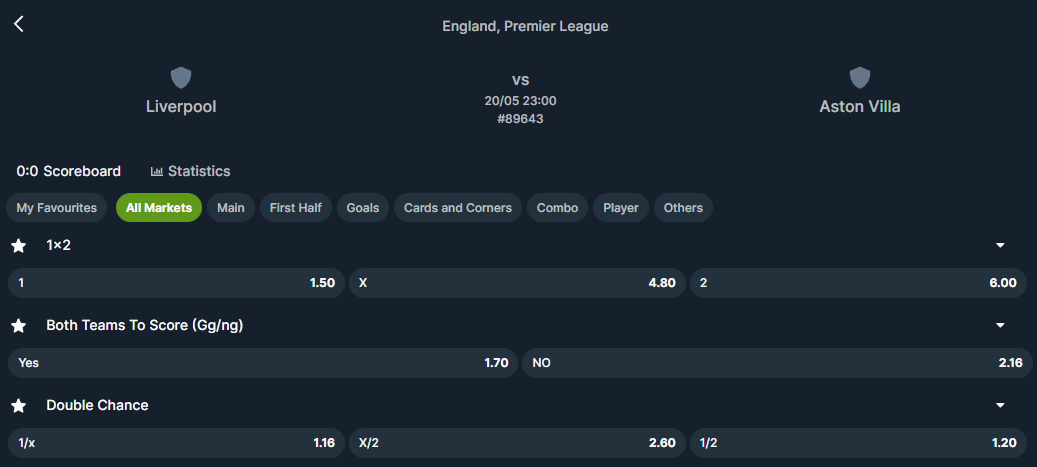The image size is (1037, 467).
Task: Click the Aston Villa team shield icon
Action: click(860, 78)
